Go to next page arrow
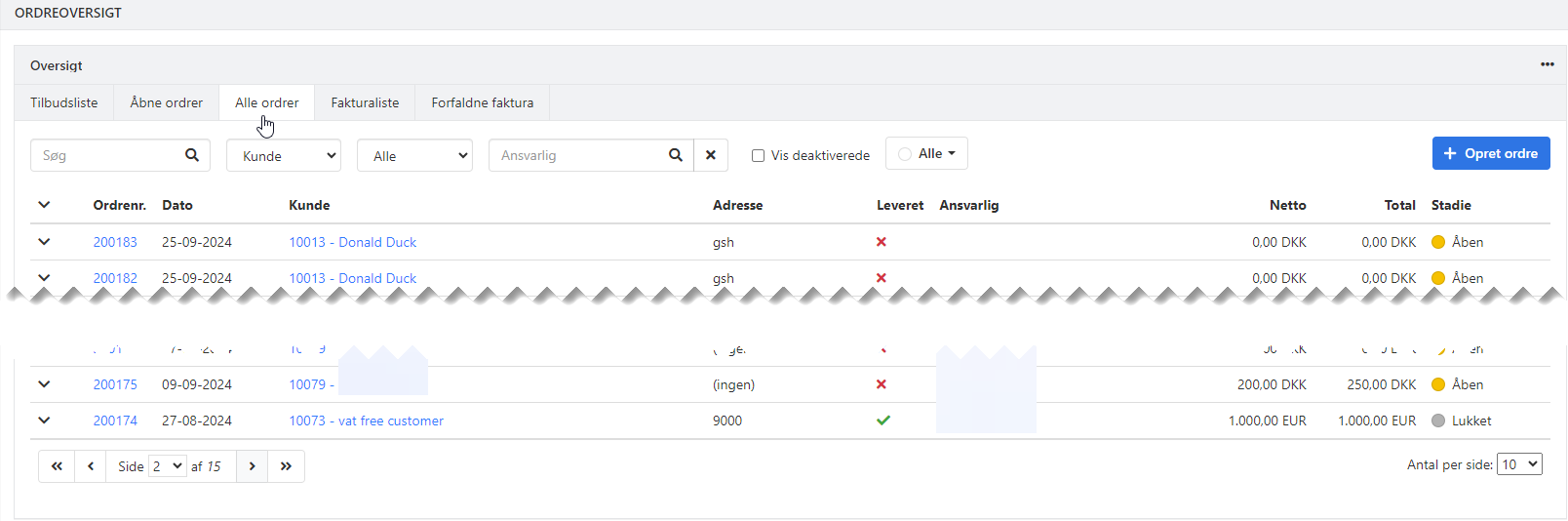The width and height of the screenshot is (1568, 521). 252,466
